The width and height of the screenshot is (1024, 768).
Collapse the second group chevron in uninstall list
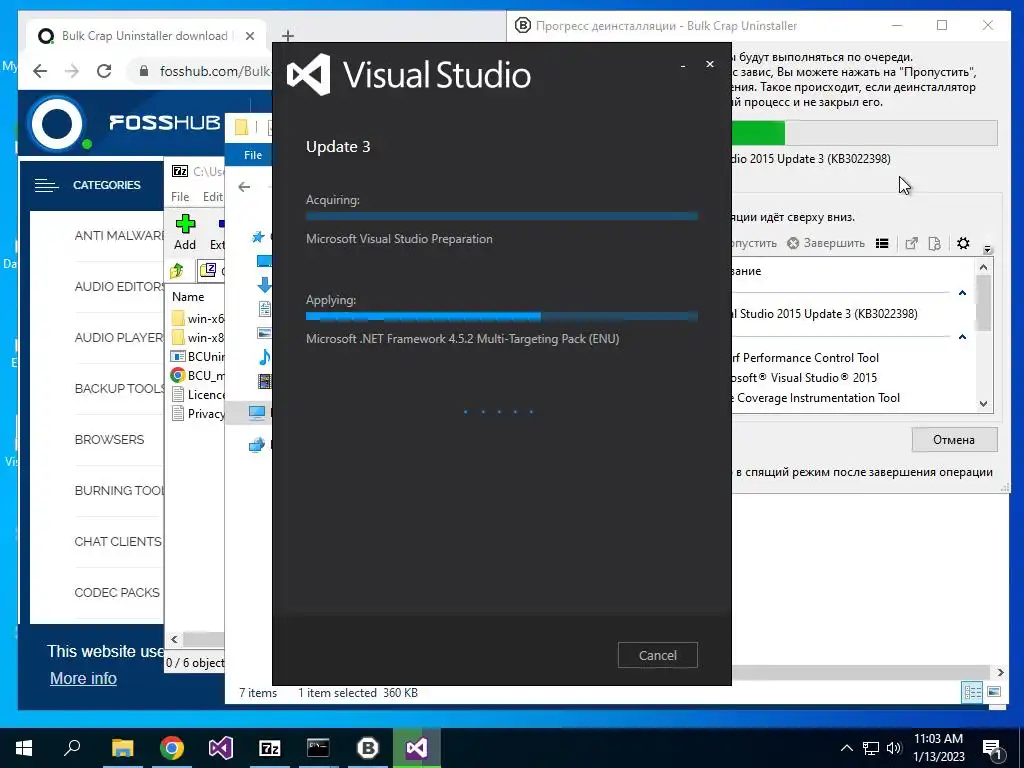(962, 337)
